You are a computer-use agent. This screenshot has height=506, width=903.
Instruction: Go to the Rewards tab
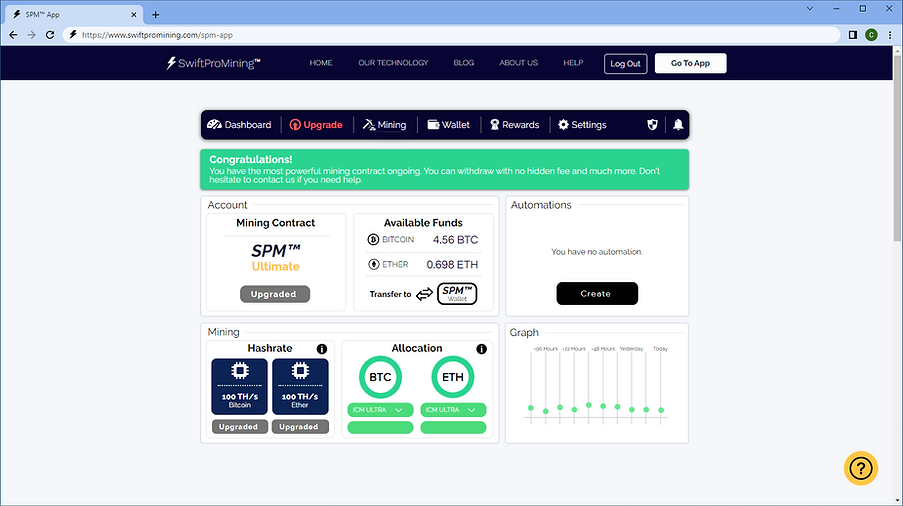514,124
